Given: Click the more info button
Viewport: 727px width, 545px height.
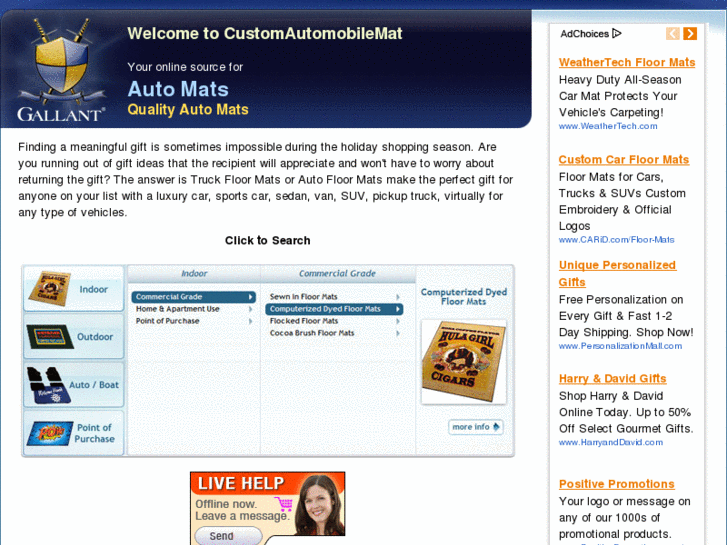Looking at the screenshot, I should 476,427.
